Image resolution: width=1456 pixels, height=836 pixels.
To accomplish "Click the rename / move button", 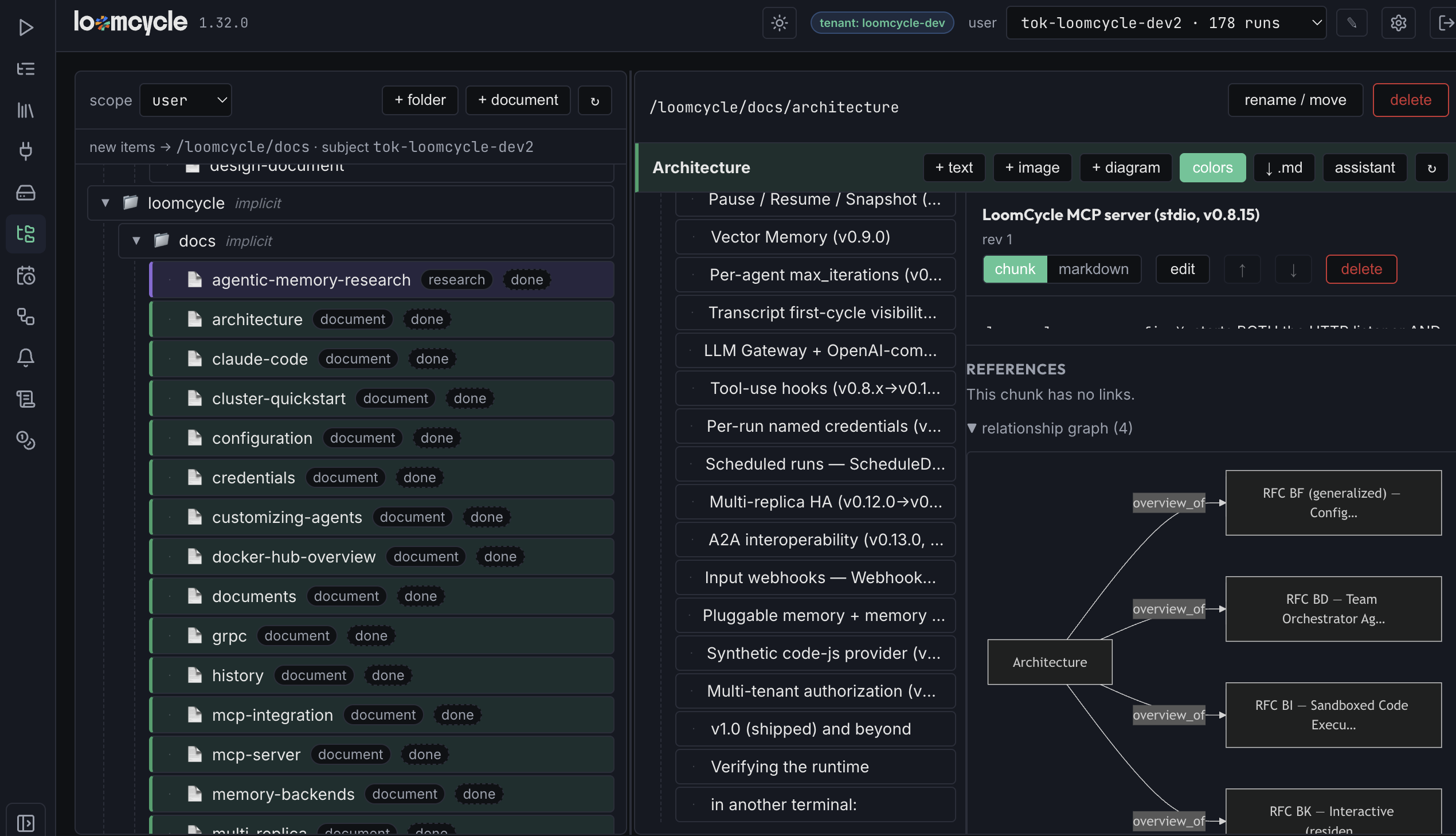I will [x=1295, y=100].
